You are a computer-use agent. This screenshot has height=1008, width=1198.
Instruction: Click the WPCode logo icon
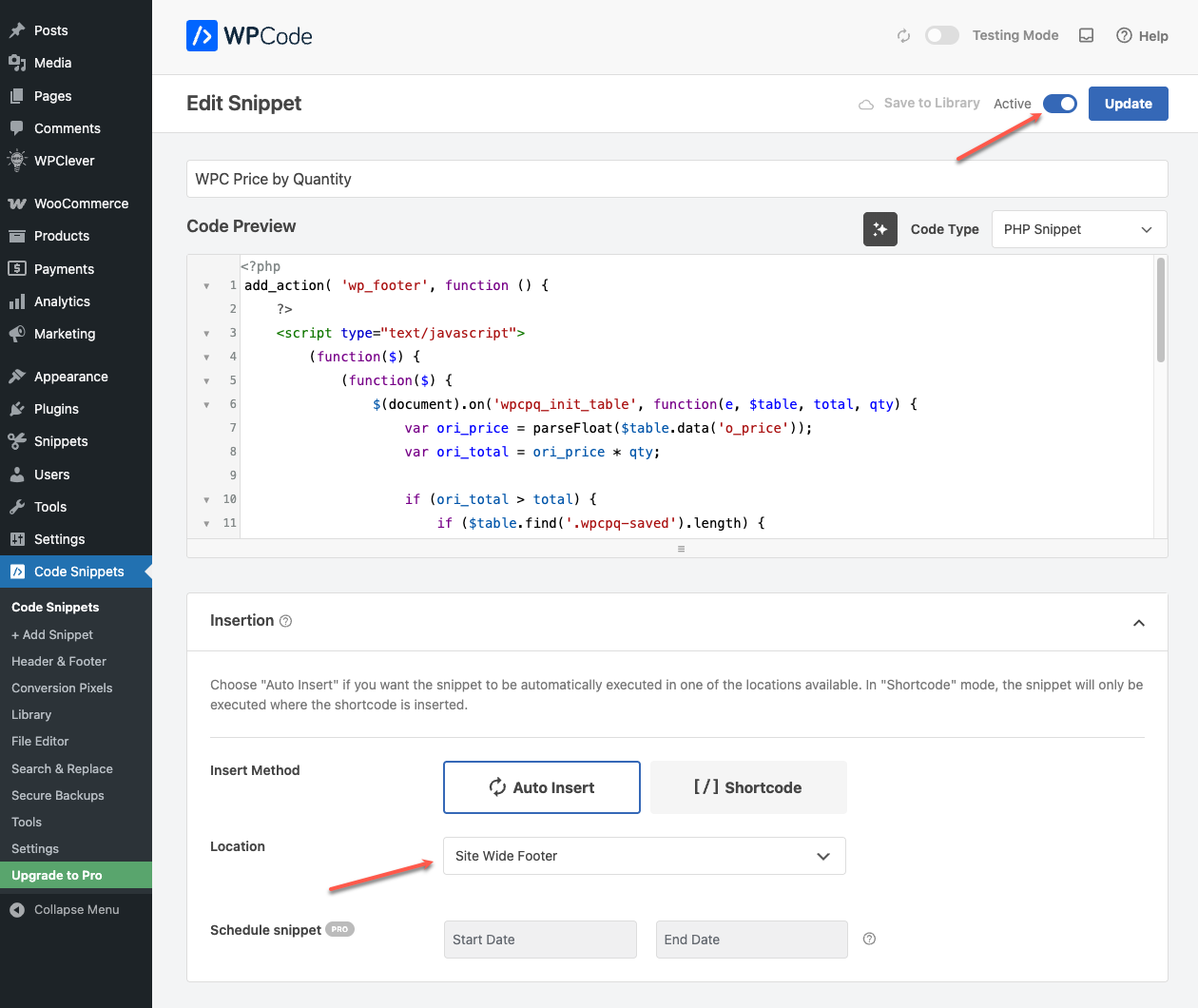[x=202, y=36]
